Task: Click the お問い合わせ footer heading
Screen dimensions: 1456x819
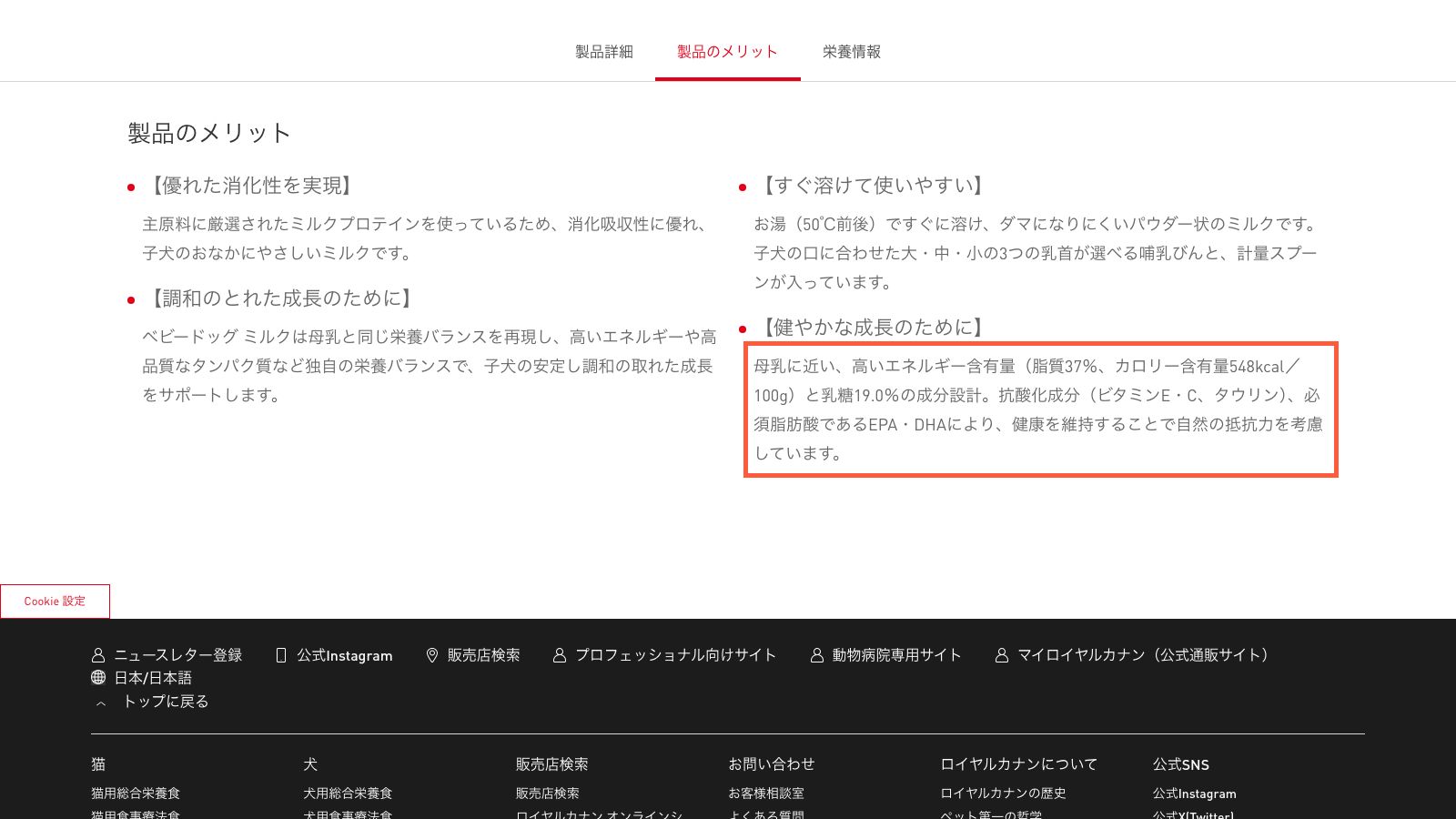Action: (771, 764)
